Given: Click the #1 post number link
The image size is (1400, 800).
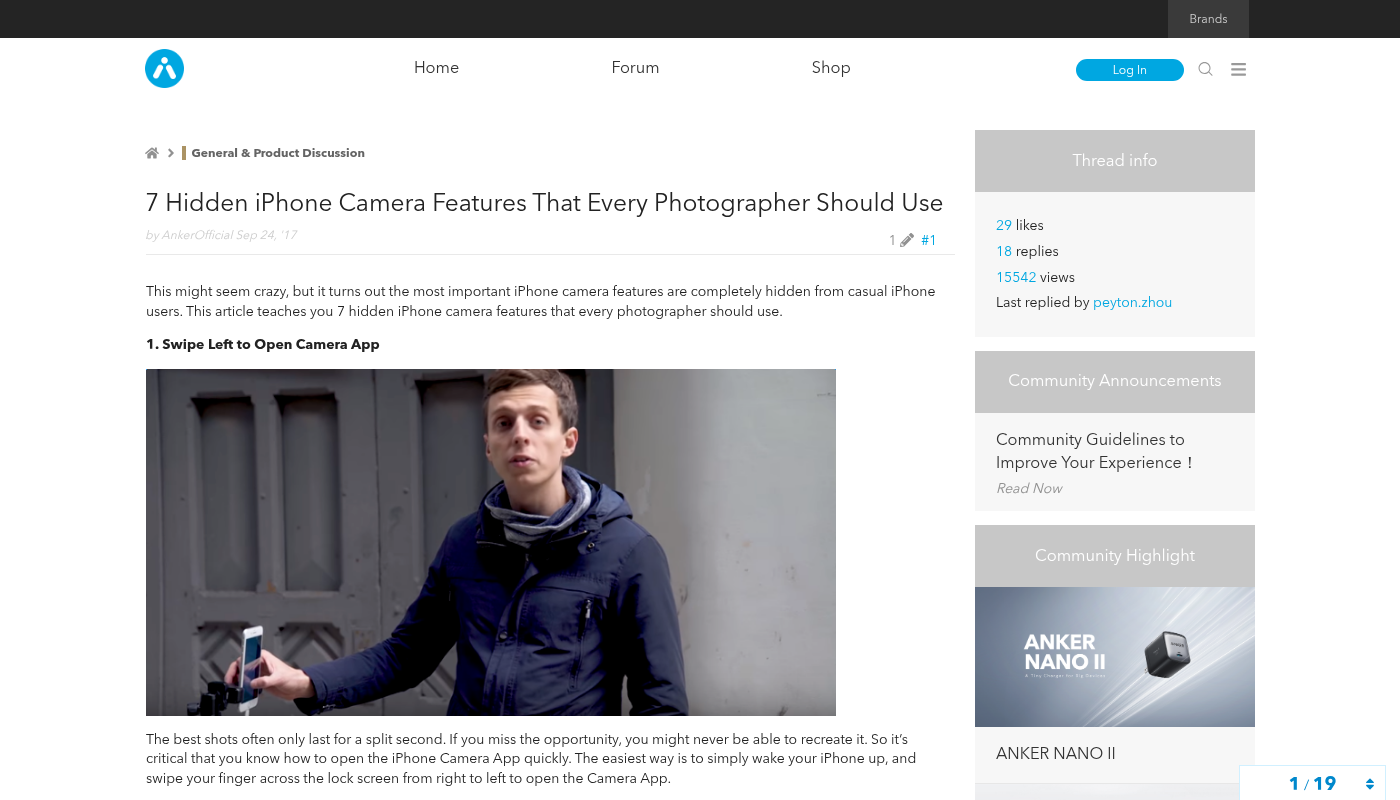Looking at the screenshot, I should tap(928, 240).
